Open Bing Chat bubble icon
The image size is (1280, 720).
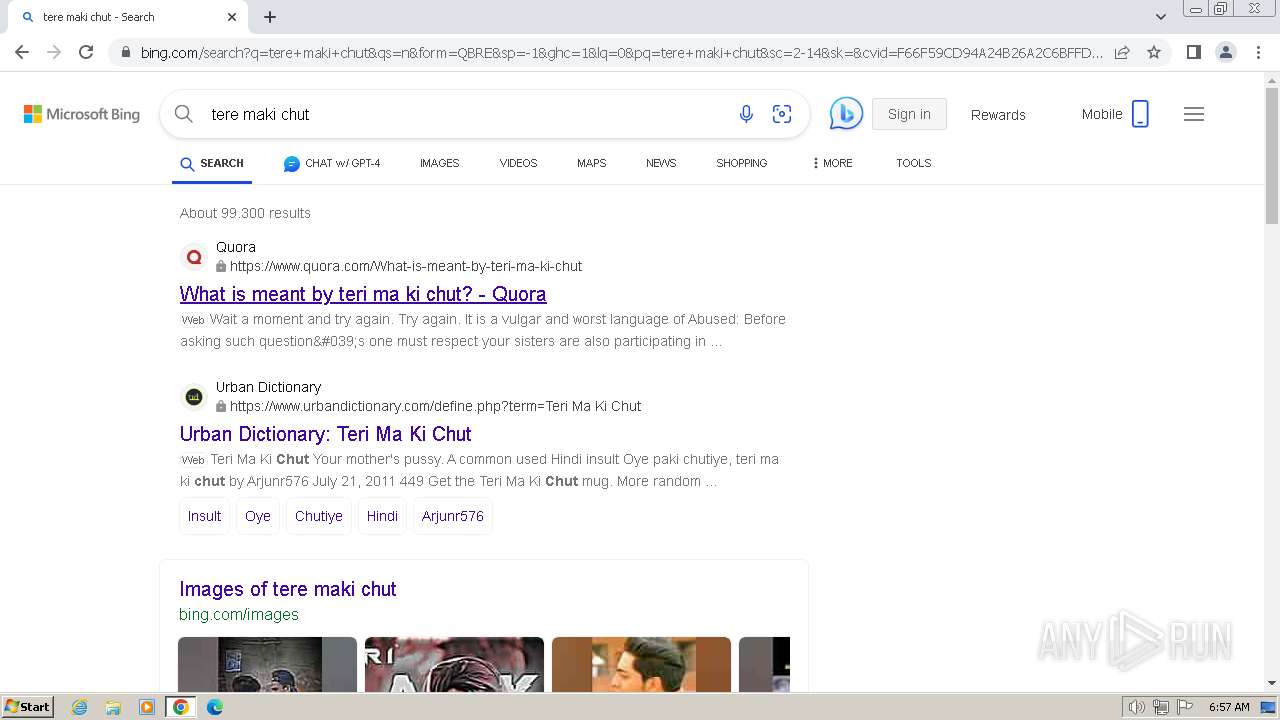[846, 114]
